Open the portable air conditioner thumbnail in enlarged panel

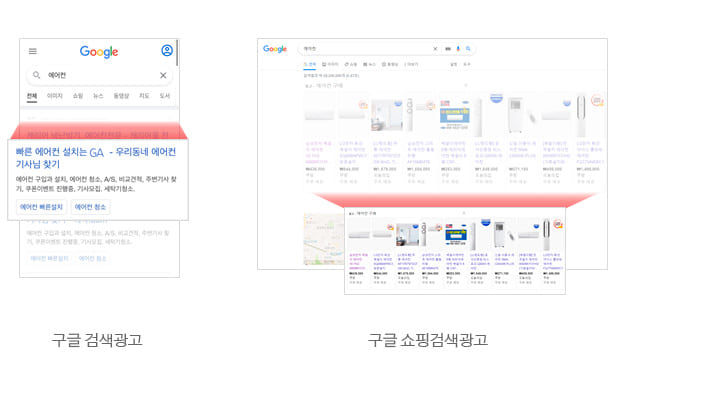[x=504, y=234]
